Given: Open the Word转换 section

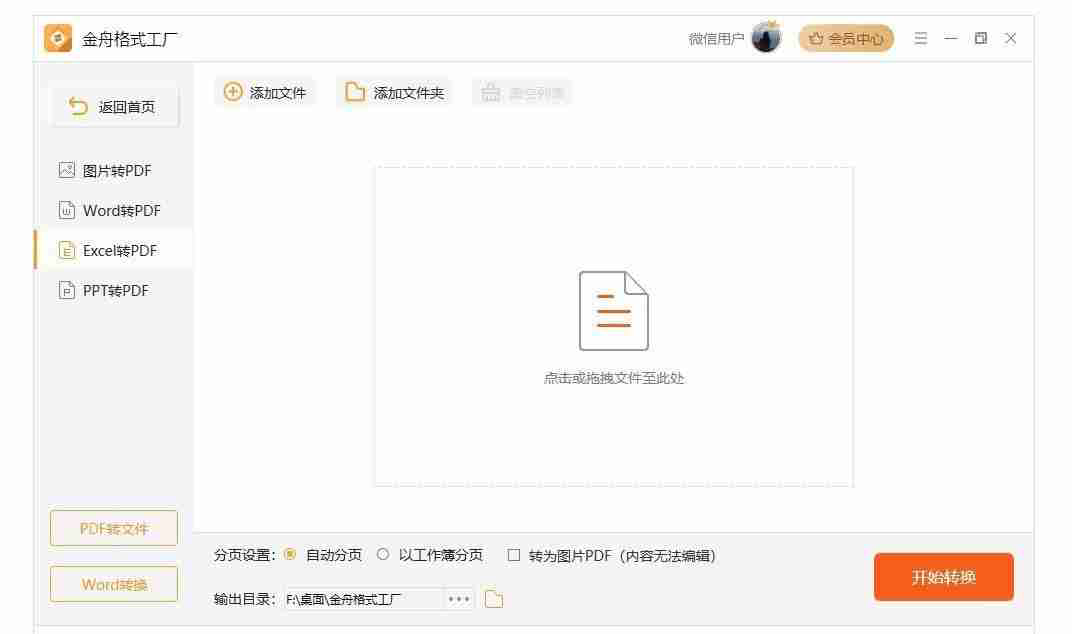Looking at the screenshot, I should coord(114,584).
